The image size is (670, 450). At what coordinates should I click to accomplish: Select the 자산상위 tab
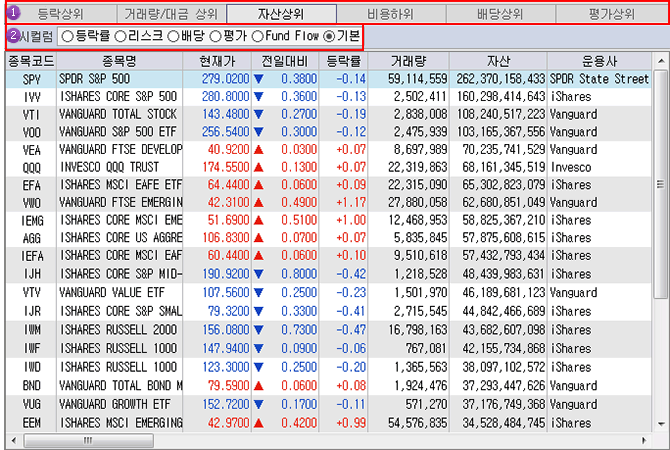[x=281, y=14]
